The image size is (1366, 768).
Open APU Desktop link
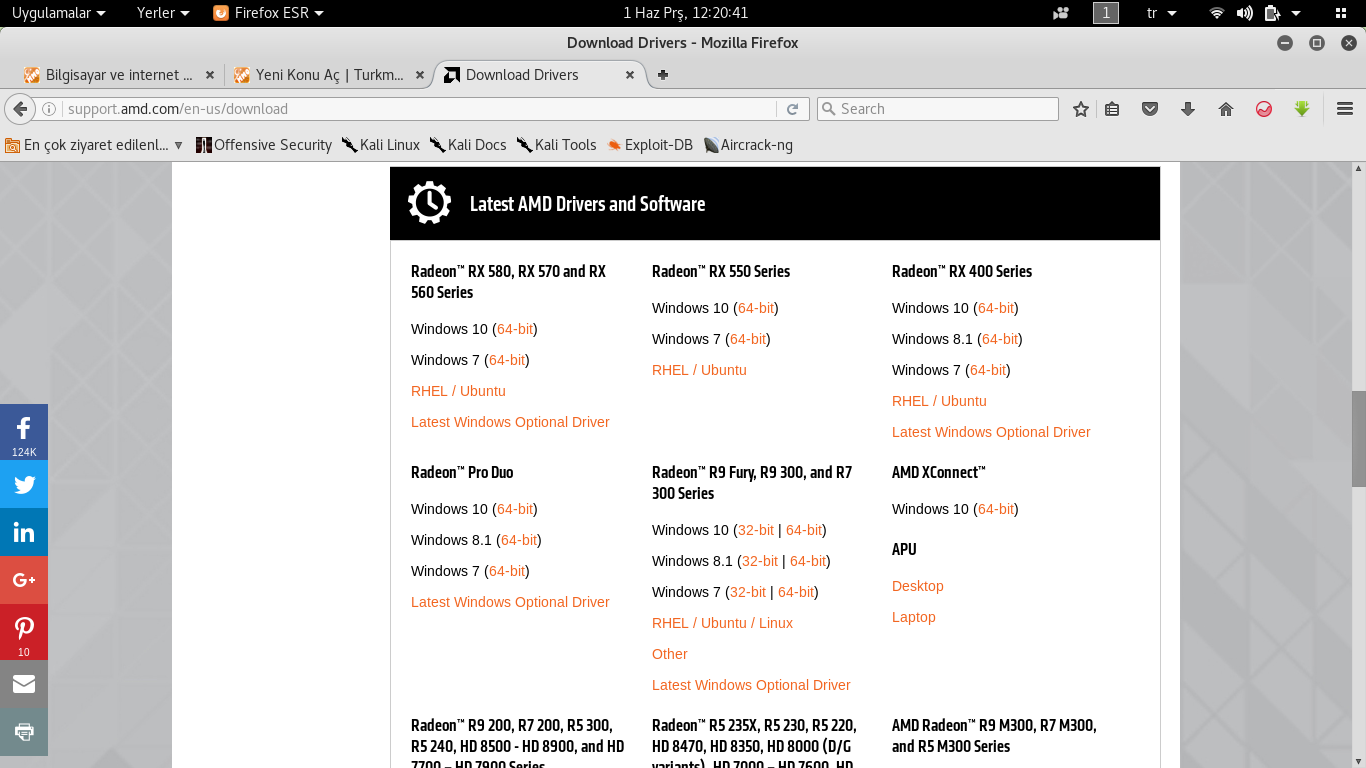(918, 586)
